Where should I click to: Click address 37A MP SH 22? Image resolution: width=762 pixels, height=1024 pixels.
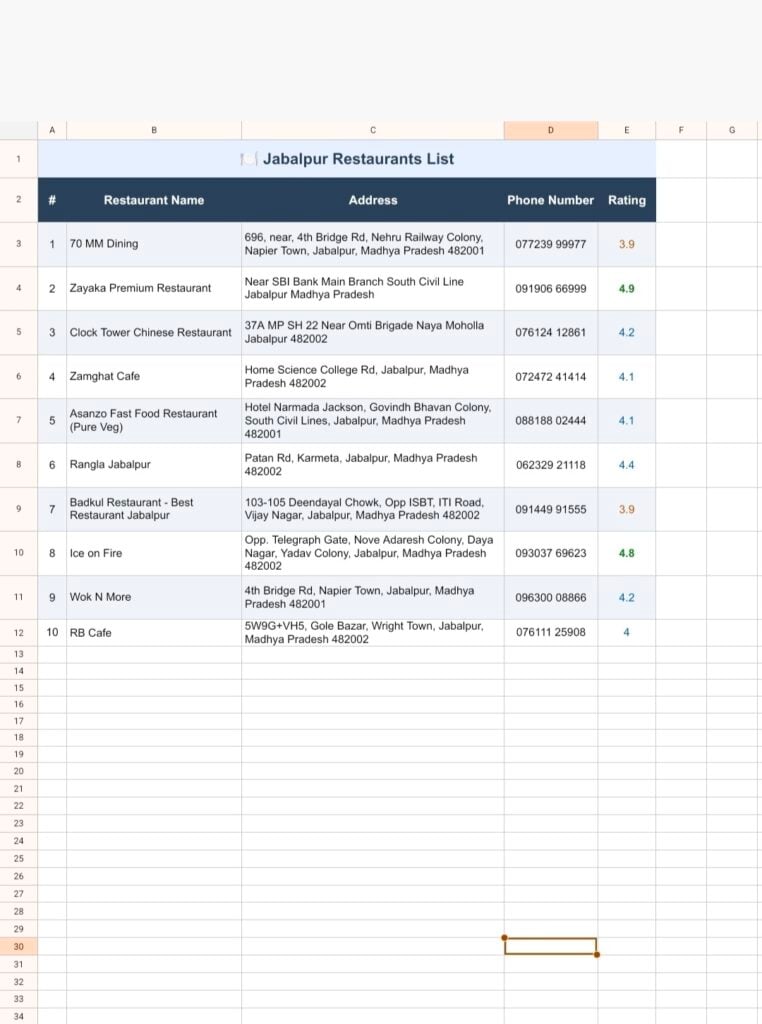(373, 332)
